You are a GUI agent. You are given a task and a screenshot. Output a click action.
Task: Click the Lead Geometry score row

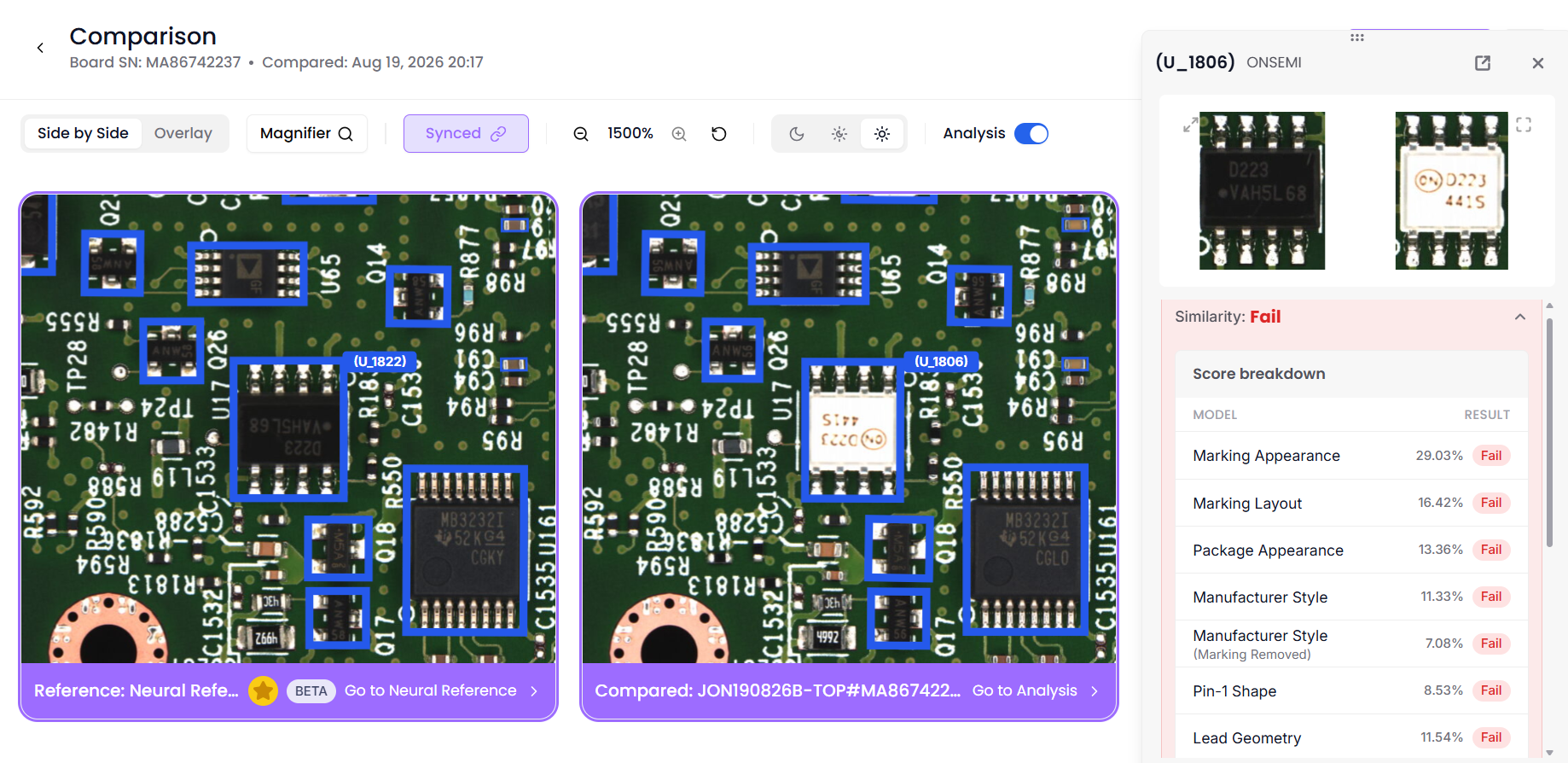pyautogui.click(x=1351, y=737)
